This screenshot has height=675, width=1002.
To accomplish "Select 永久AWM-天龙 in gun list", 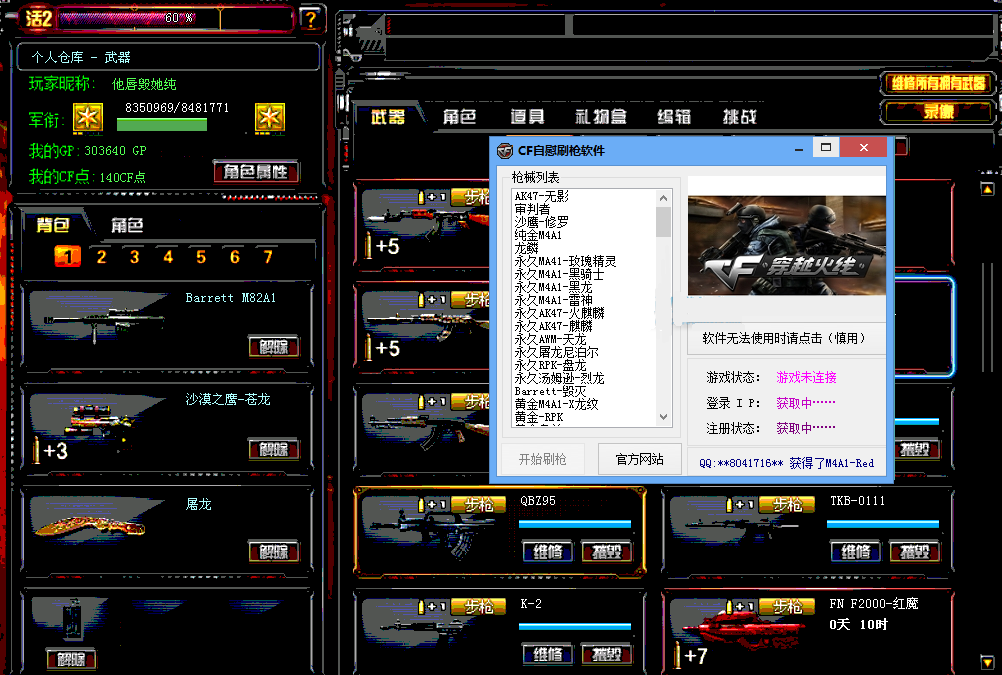I will 550,339.
